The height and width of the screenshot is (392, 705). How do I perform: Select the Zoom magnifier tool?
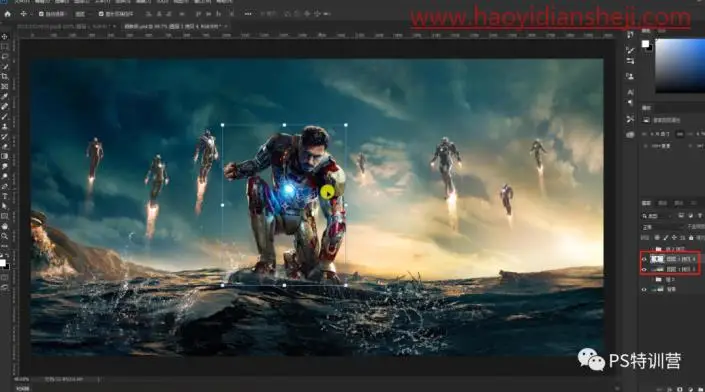point(4,236)
